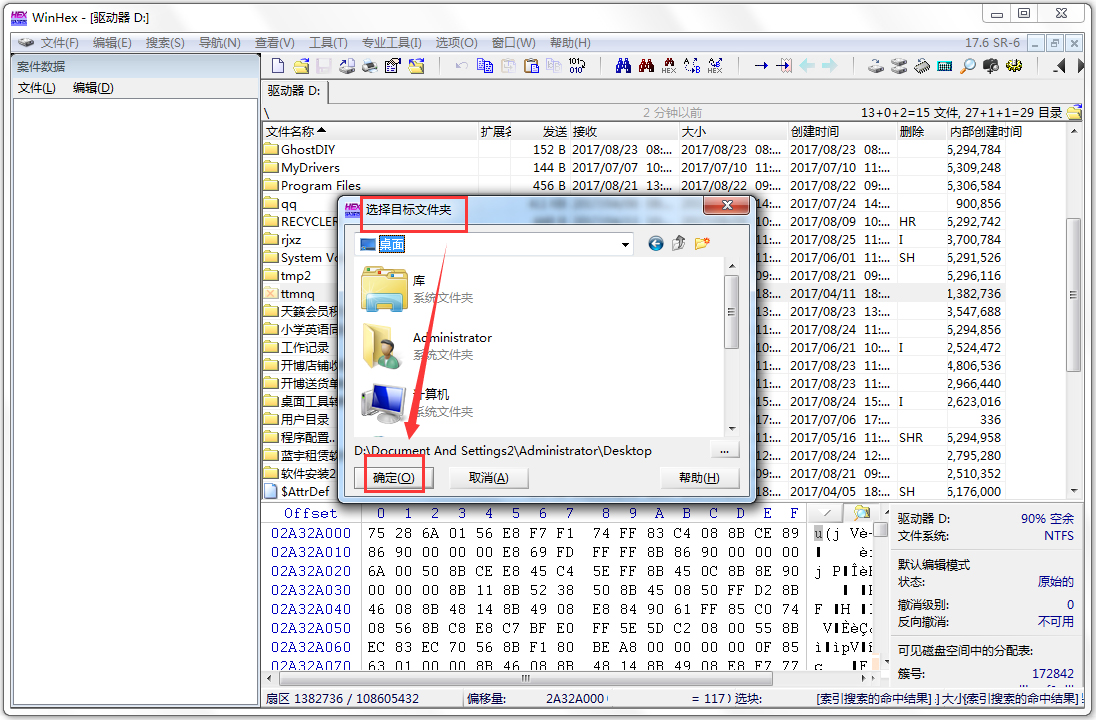Screen dimensions: 1096x720
Task: Click the Back navigation arrow in toolbar
Action: 807,66
